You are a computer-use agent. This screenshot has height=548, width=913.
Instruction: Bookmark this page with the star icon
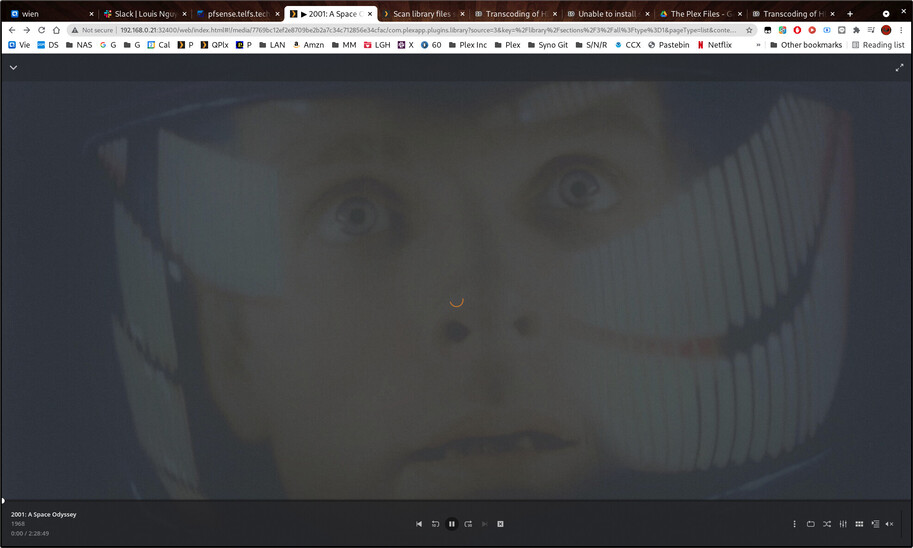click(x=749, y=30)
